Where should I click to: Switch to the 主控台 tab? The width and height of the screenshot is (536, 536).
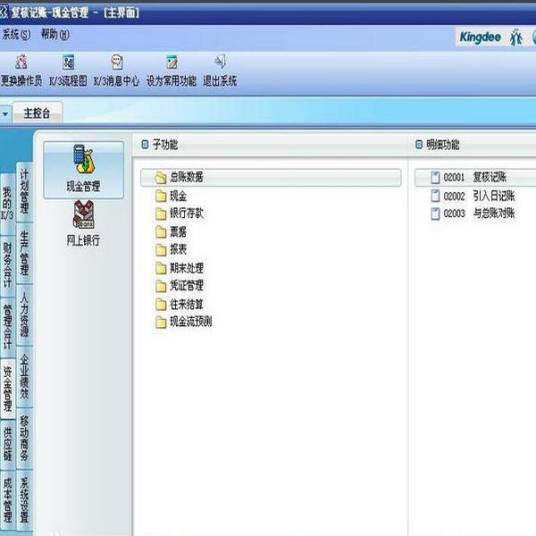point(37,113)
